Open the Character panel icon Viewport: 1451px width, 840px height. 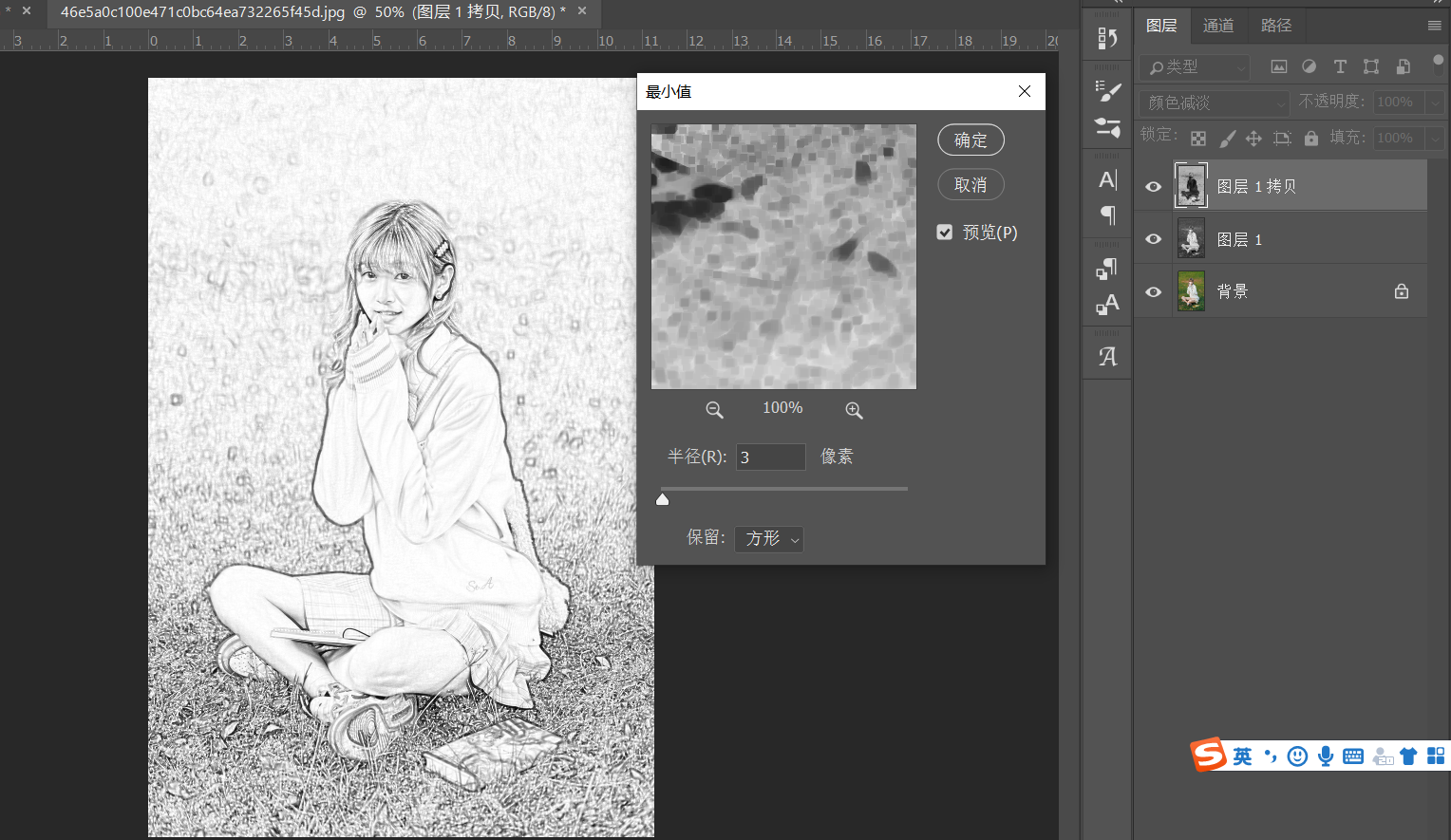[1107, 179]
